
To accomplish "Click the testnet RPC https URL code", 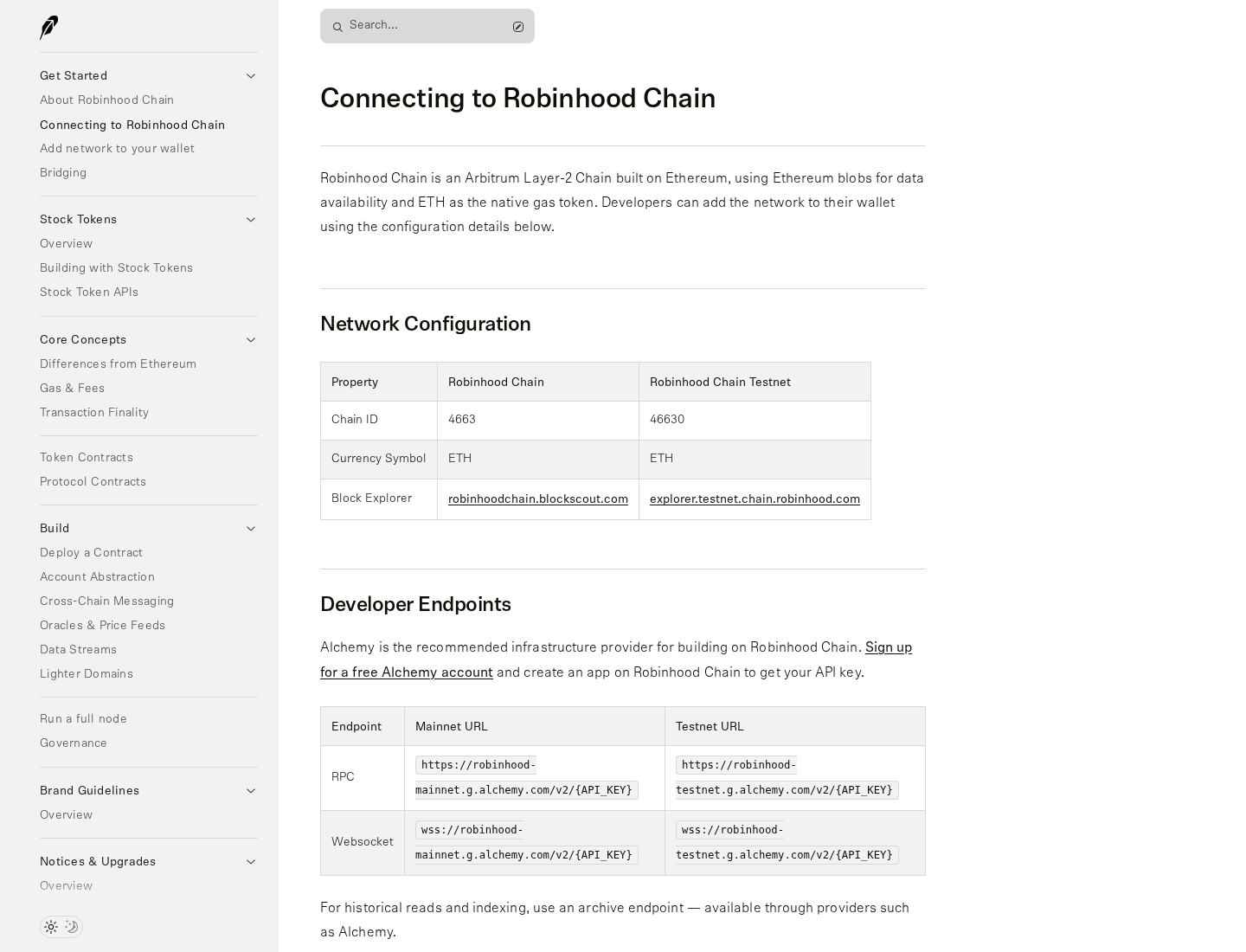I will (x=787, y=777).
